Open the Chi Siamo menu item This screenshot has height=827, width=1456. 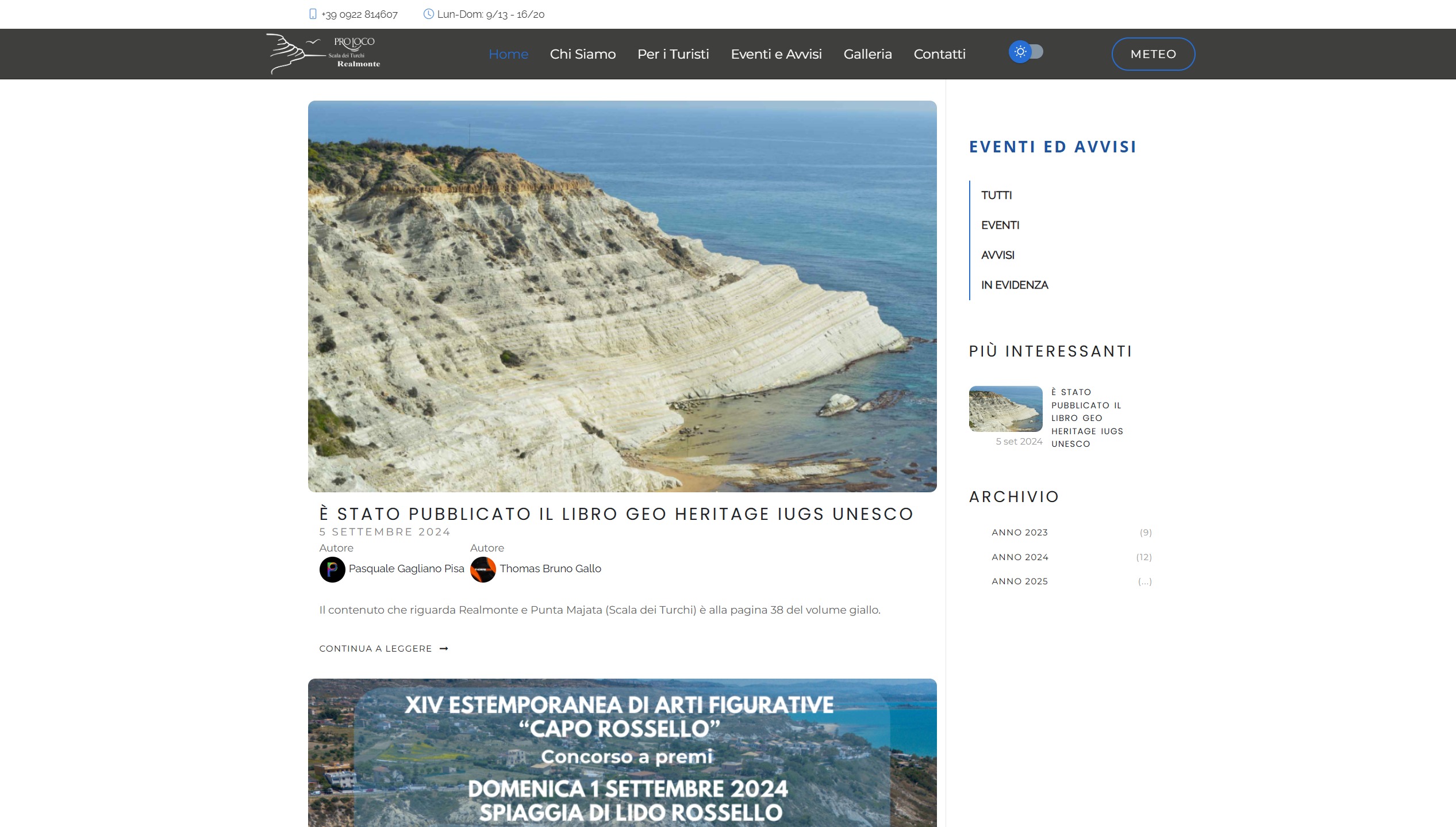coord(582,54)
